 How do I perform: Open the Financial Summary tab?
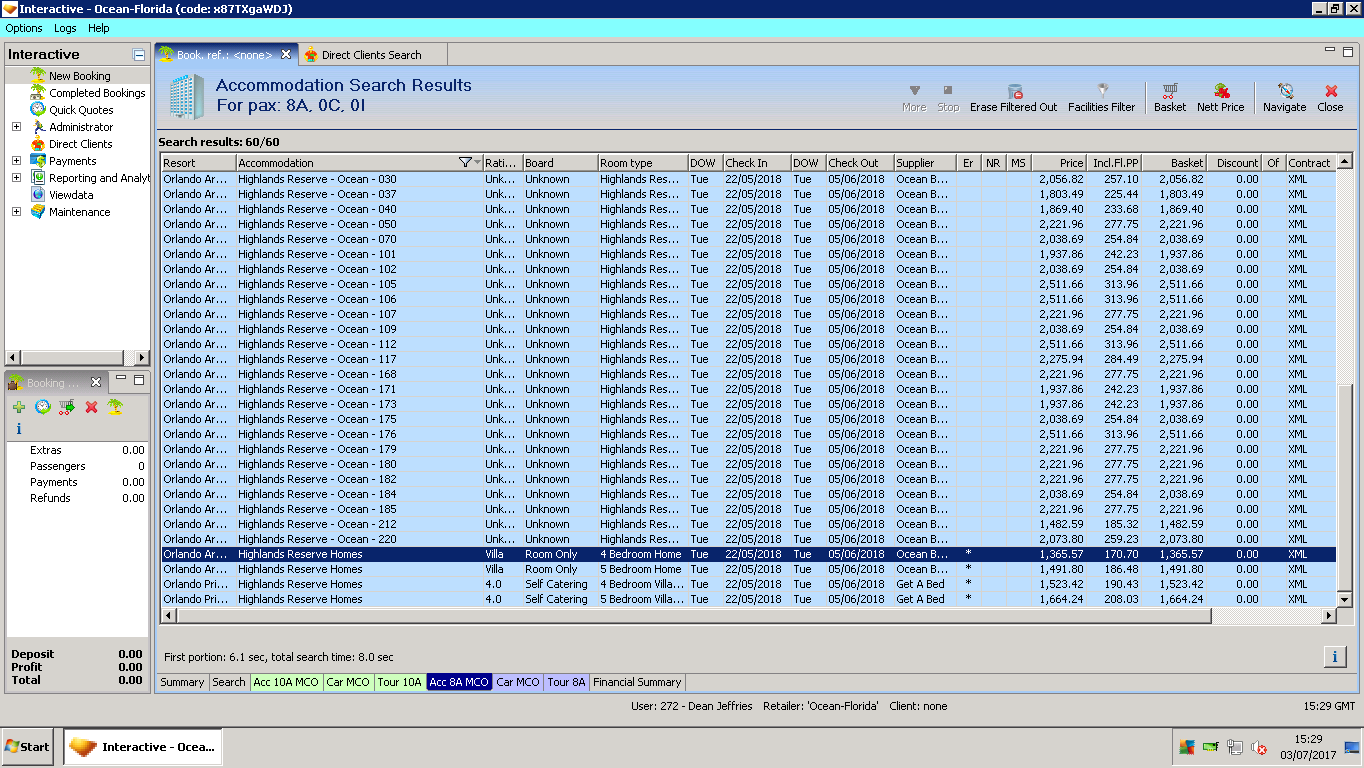(x=637, y=682)
